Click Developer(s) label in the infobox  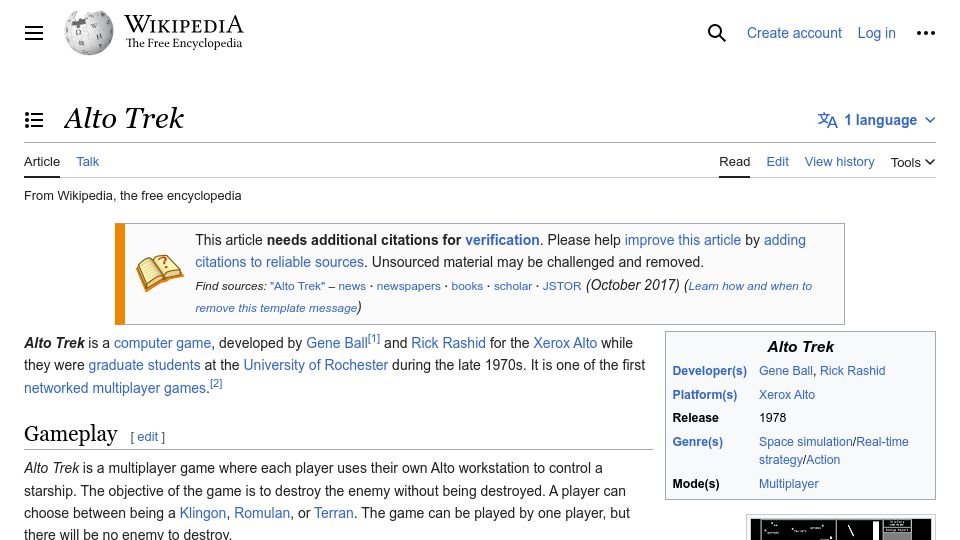[x=710, y=370]
